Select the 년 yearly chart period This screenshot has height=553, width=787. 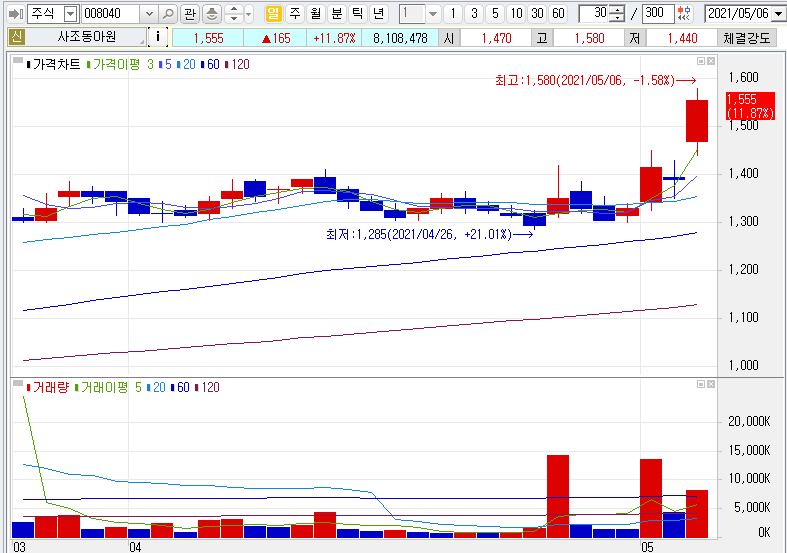point(378,14)
